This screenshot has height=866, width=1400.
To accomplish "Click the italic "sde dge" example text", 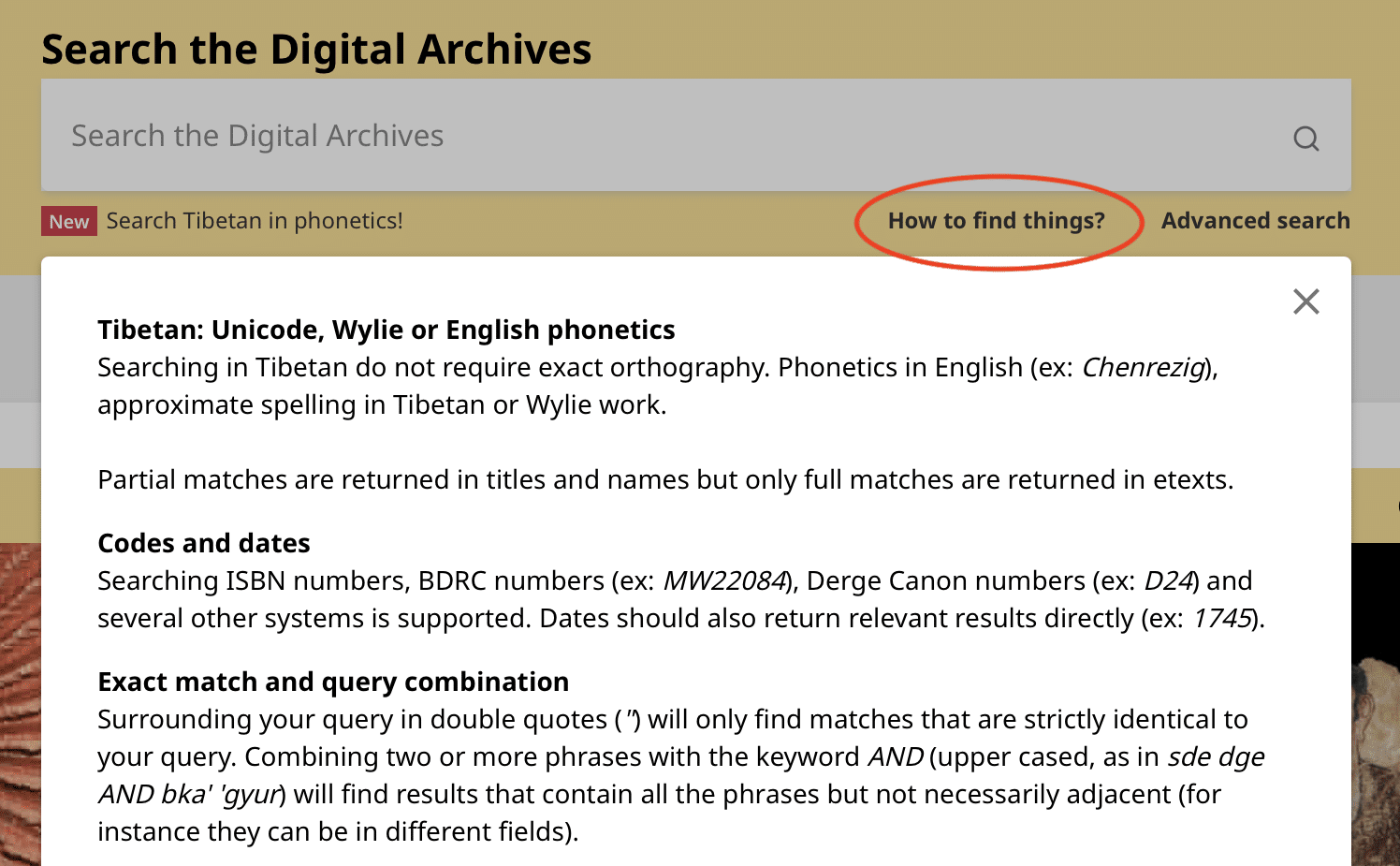I will [x=1216, y=757].
